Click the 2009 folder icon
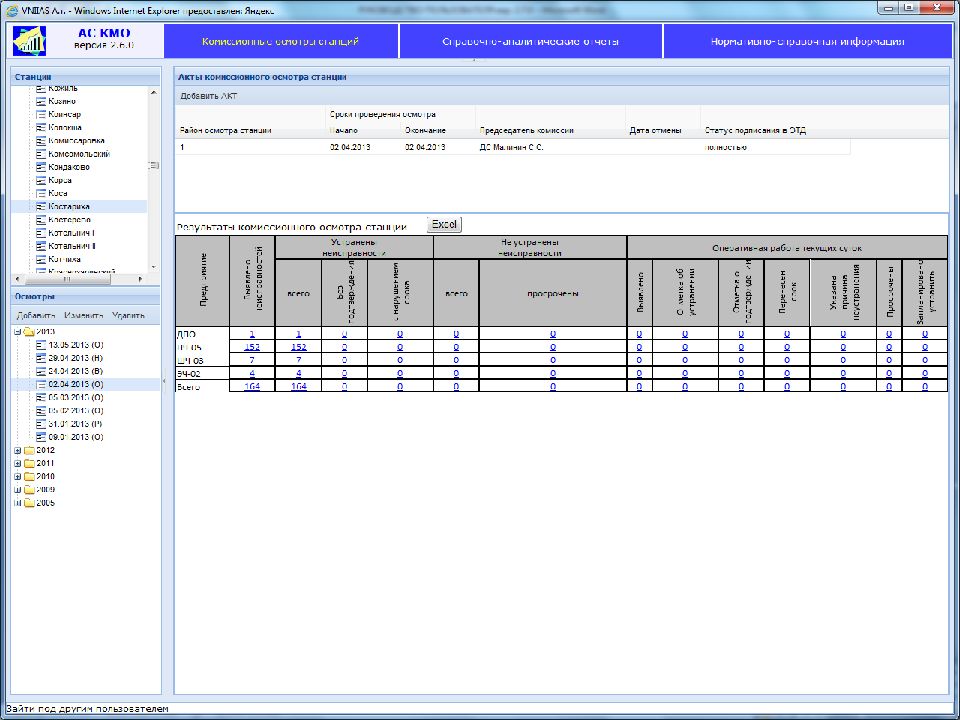 pyautogui.click(x=29, y=490)
